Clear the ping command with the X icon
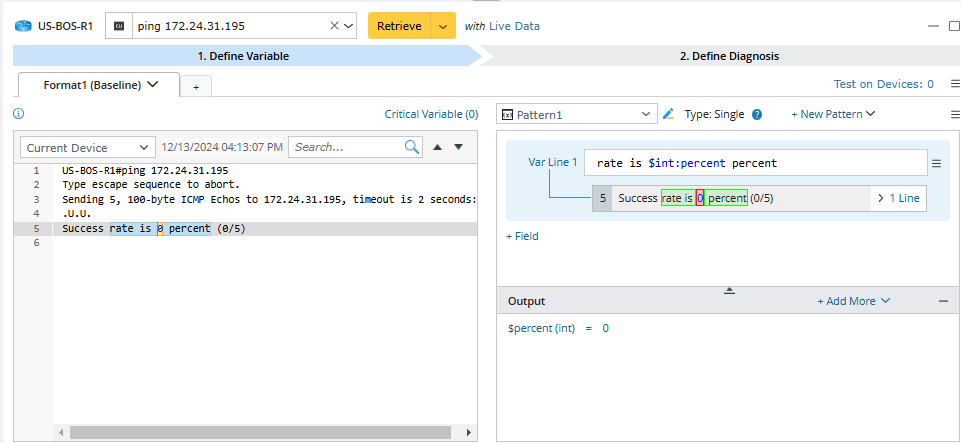Screen dimensions: 961x443 [334, 26]
